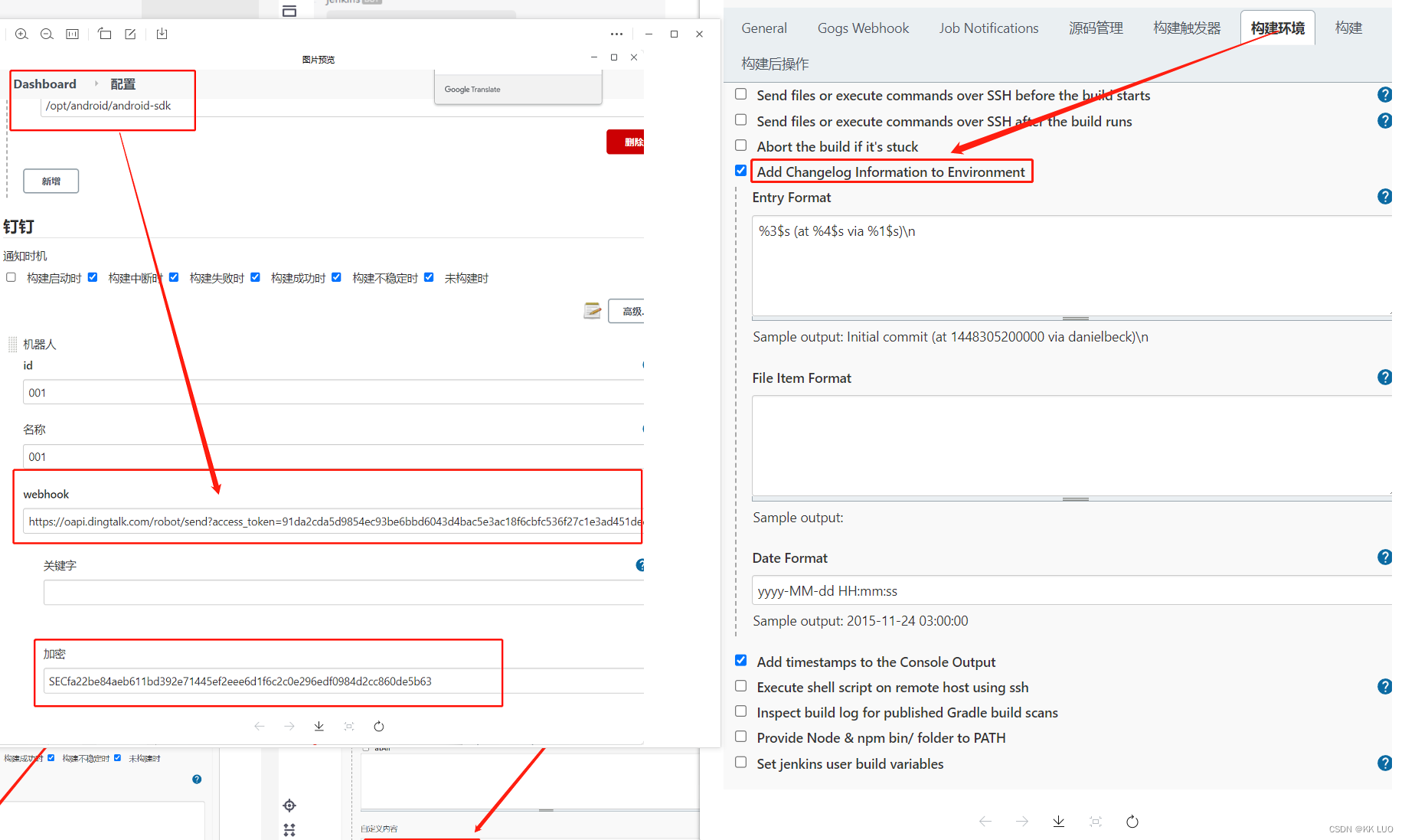The image size is (1405, 840).
Task: Click the save image icon in top toolbar
Action: pyautogui.click(x=162, y=34)
